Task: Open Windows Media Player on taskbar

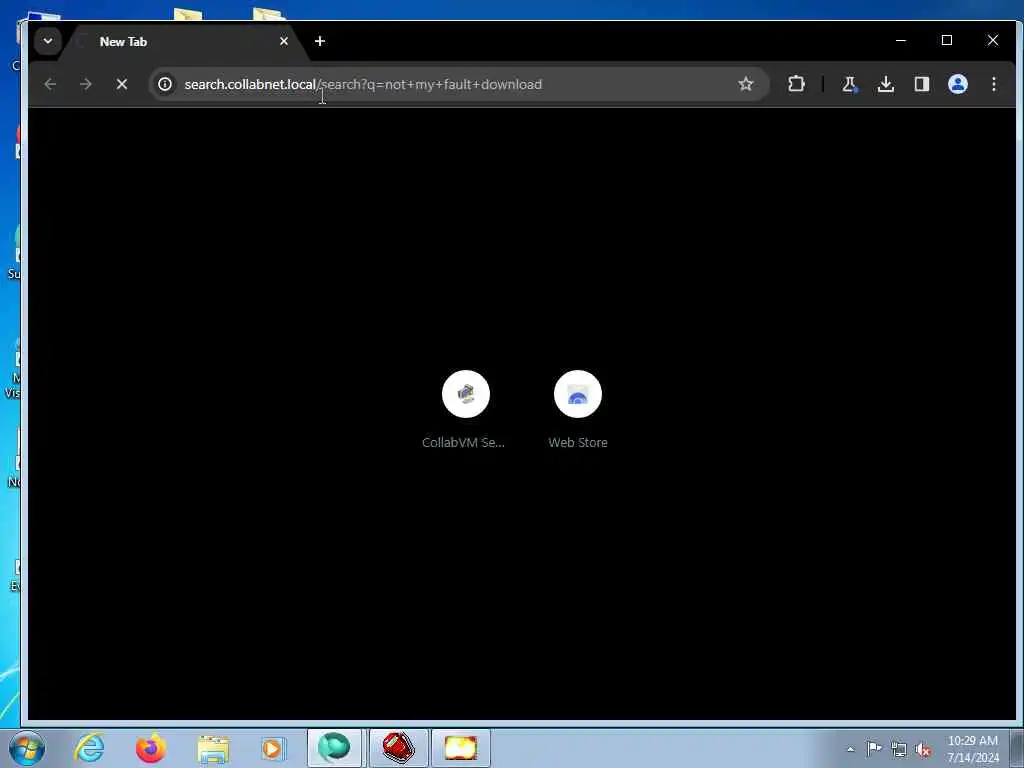Action: tap(272, 748)
